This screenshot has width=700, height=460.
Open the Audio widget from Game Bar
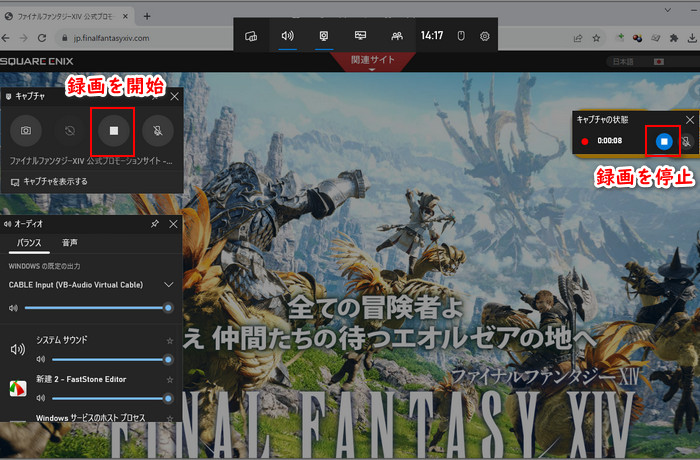(287, 35)
